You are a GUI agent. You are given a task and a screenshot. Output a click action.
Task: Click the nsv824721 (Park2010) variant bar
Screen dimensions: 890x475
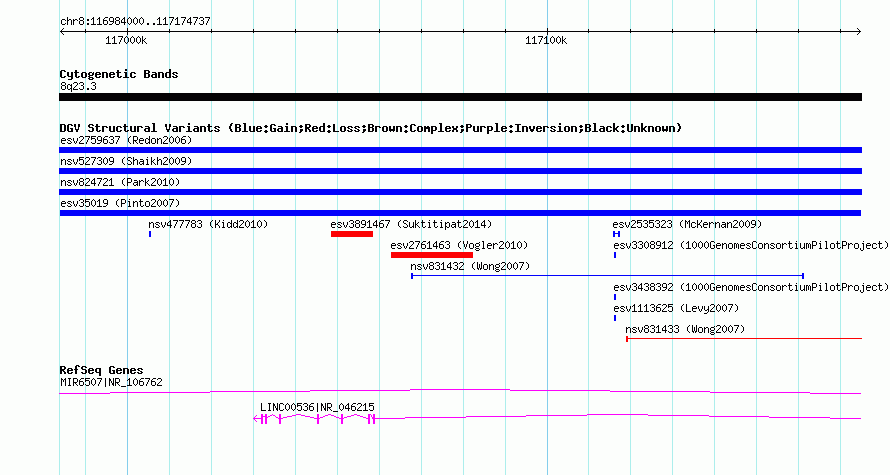click(460, 192)
